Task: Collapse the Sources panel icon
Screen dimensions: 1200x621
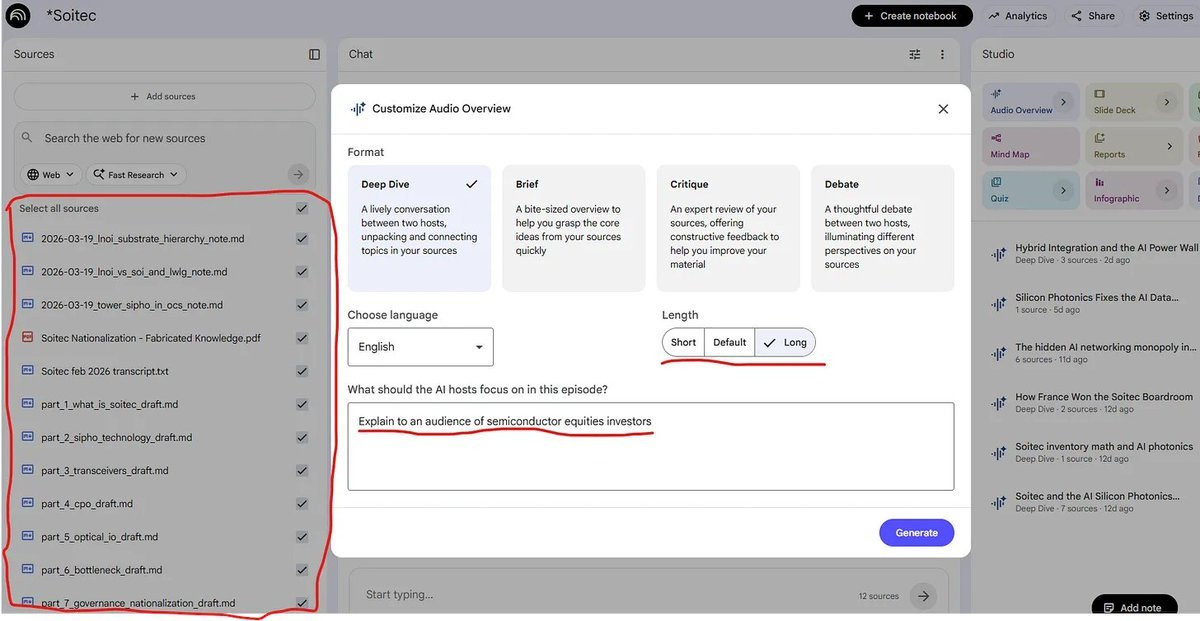Action: click(314, 54)
